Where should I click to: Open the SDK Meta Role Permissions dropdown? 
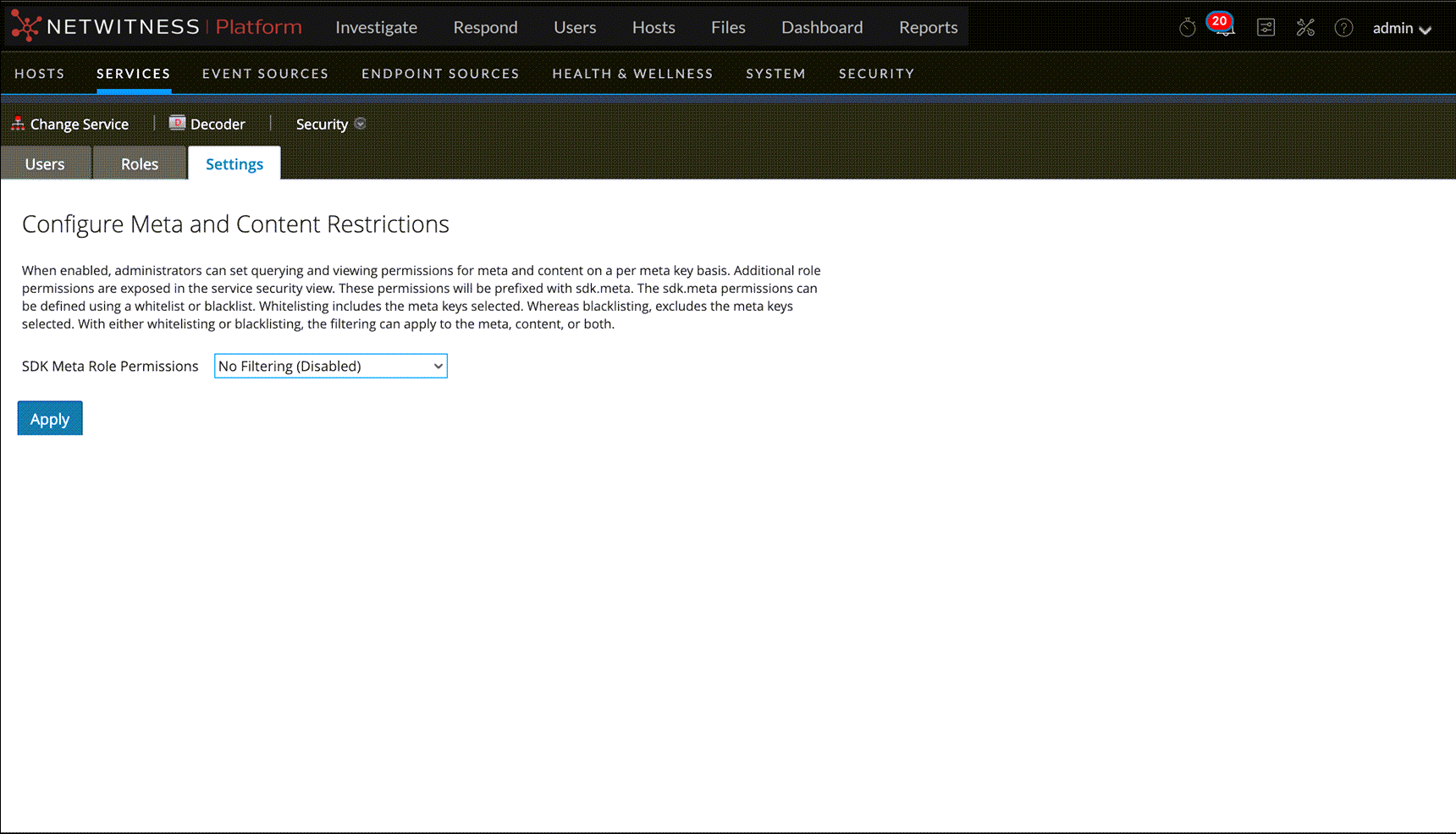click(x=330, y=366)
